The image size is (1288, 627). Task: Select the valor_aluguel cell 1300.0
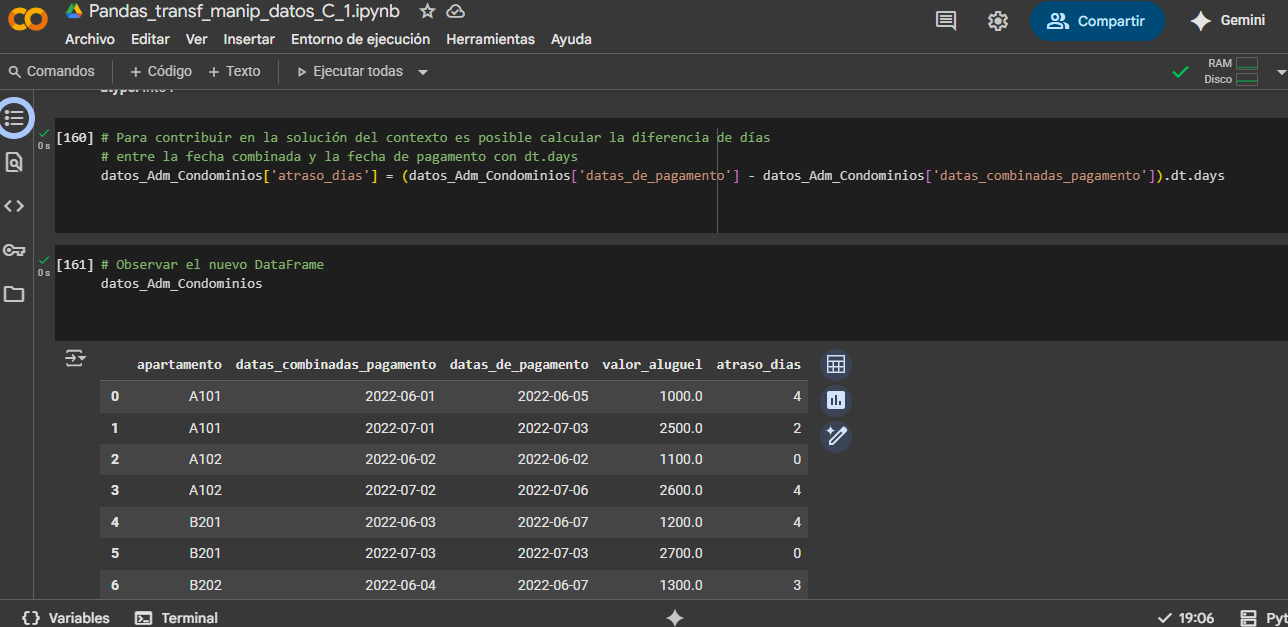[x=681, y=585]
